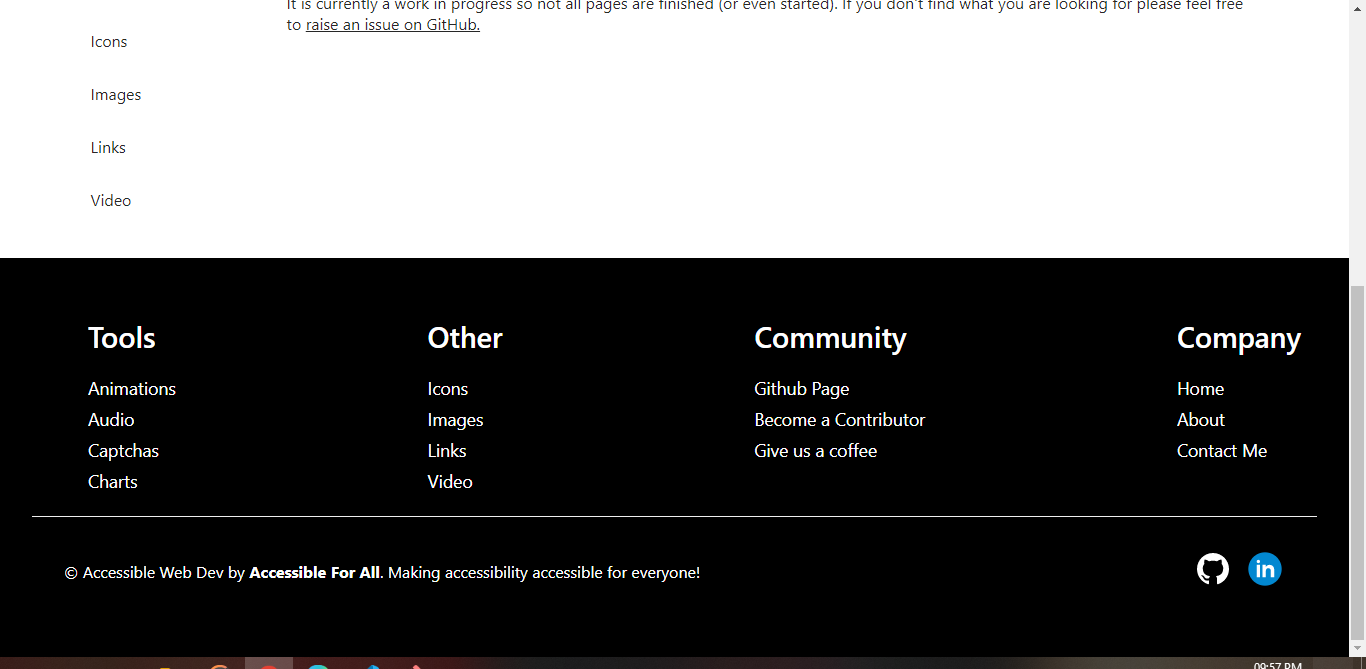Open the LinkedIn profile via footer icon
Image resolution: width=1366 pixels, height=669 pixels.
1265,568
